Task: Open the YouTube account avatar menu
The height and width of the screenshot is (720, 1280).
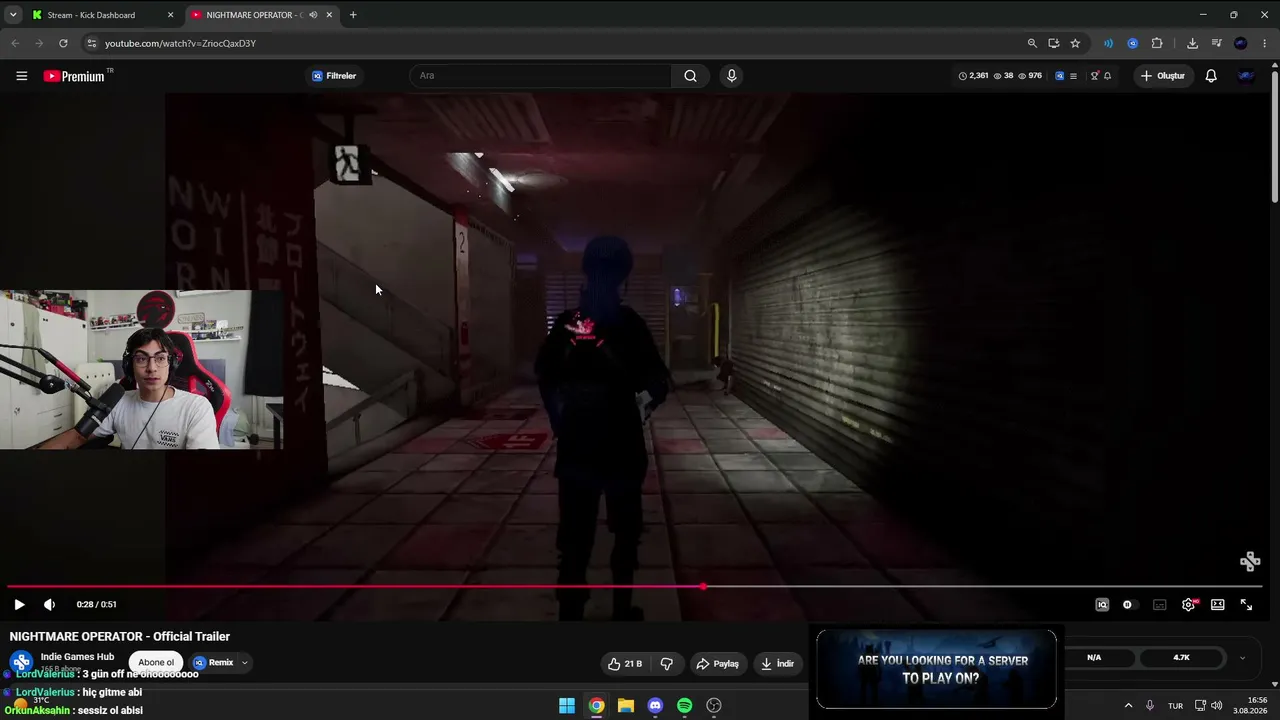Action: pyautogui.click(x=1246, y=76)
